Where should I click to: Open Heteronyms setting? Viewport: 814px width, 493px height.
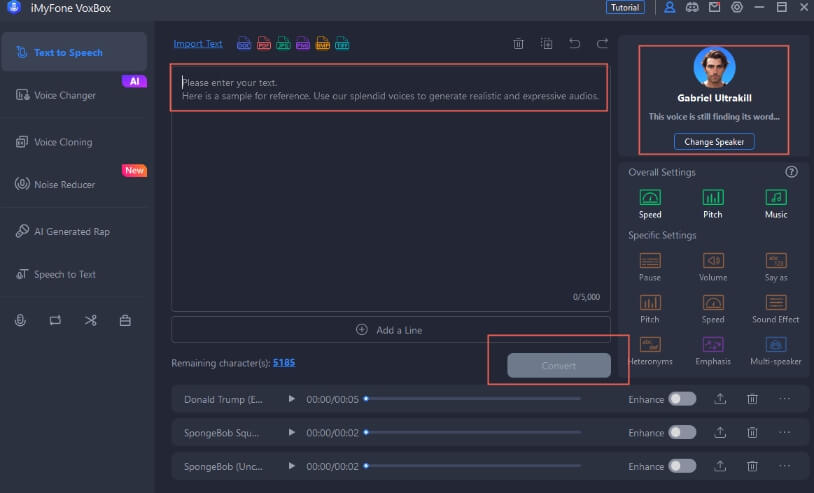[x=650, y=351]
